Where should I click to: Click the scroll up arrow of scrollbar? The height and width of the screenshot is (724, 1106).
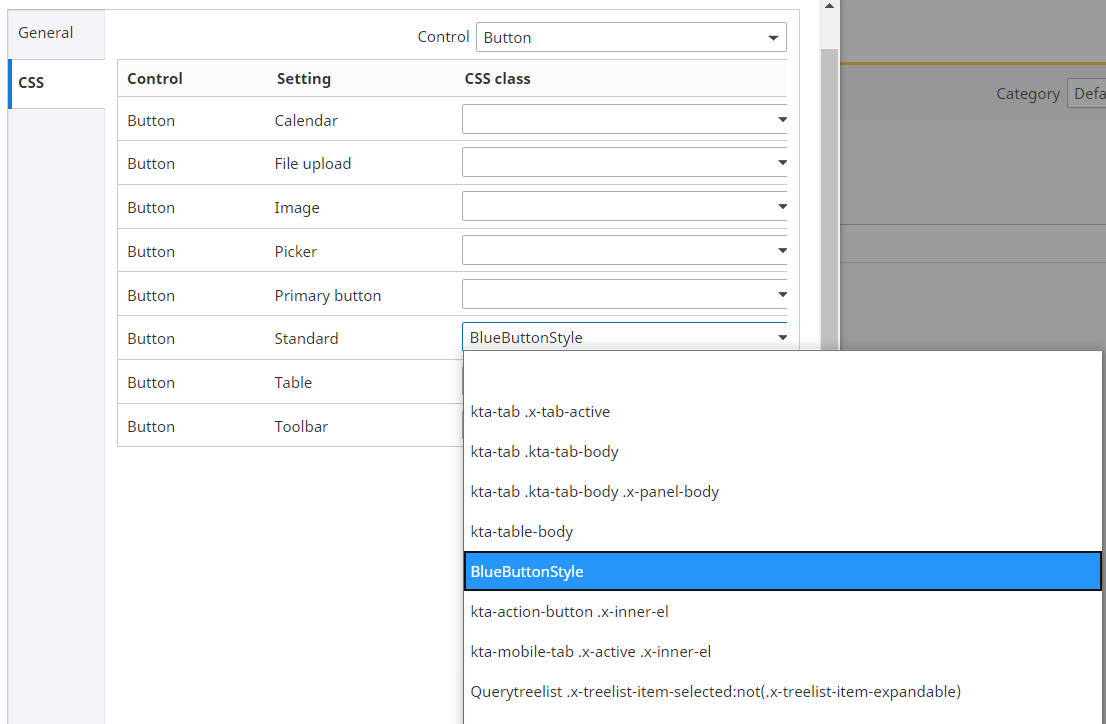829,7
